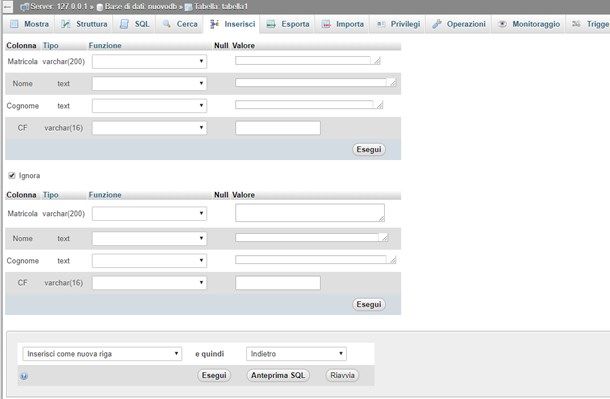The image size is (610, 399).
Task: Click the database icon in breadcrumb
Action: point(100,7)
